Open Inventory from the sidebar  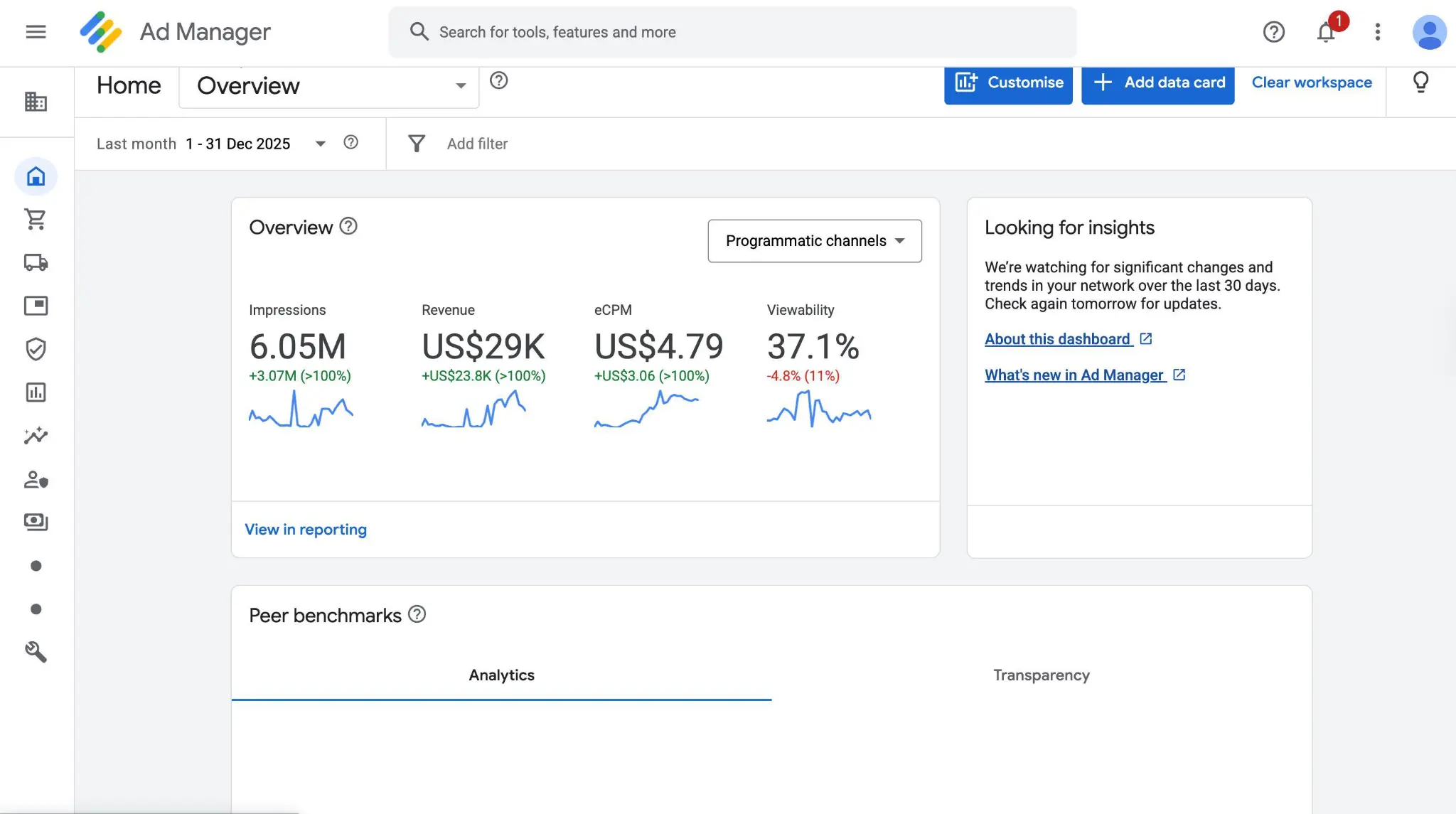(36, 306)
